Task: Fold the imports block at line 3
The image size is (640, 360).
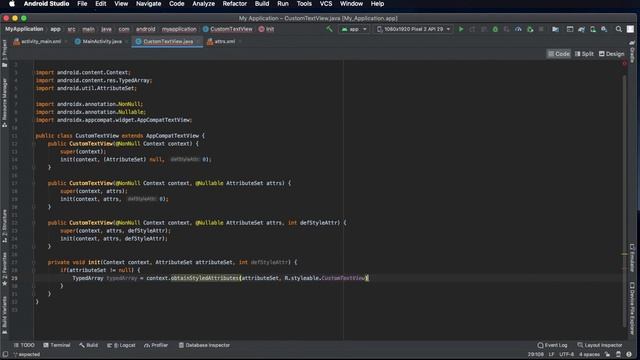Action: click(34, 73)
